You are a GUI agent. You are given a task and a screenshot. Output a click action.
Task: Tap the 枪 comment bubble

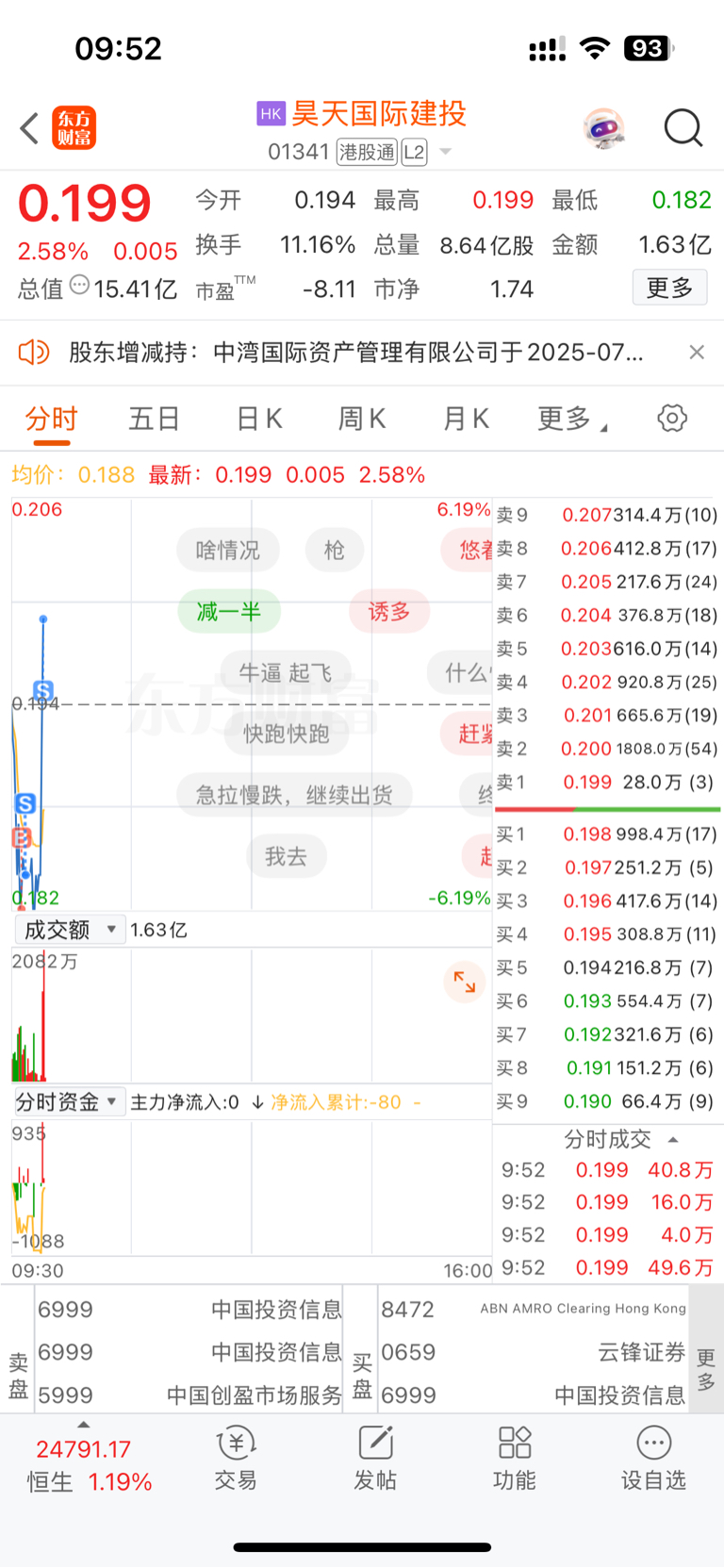(334, 550)
